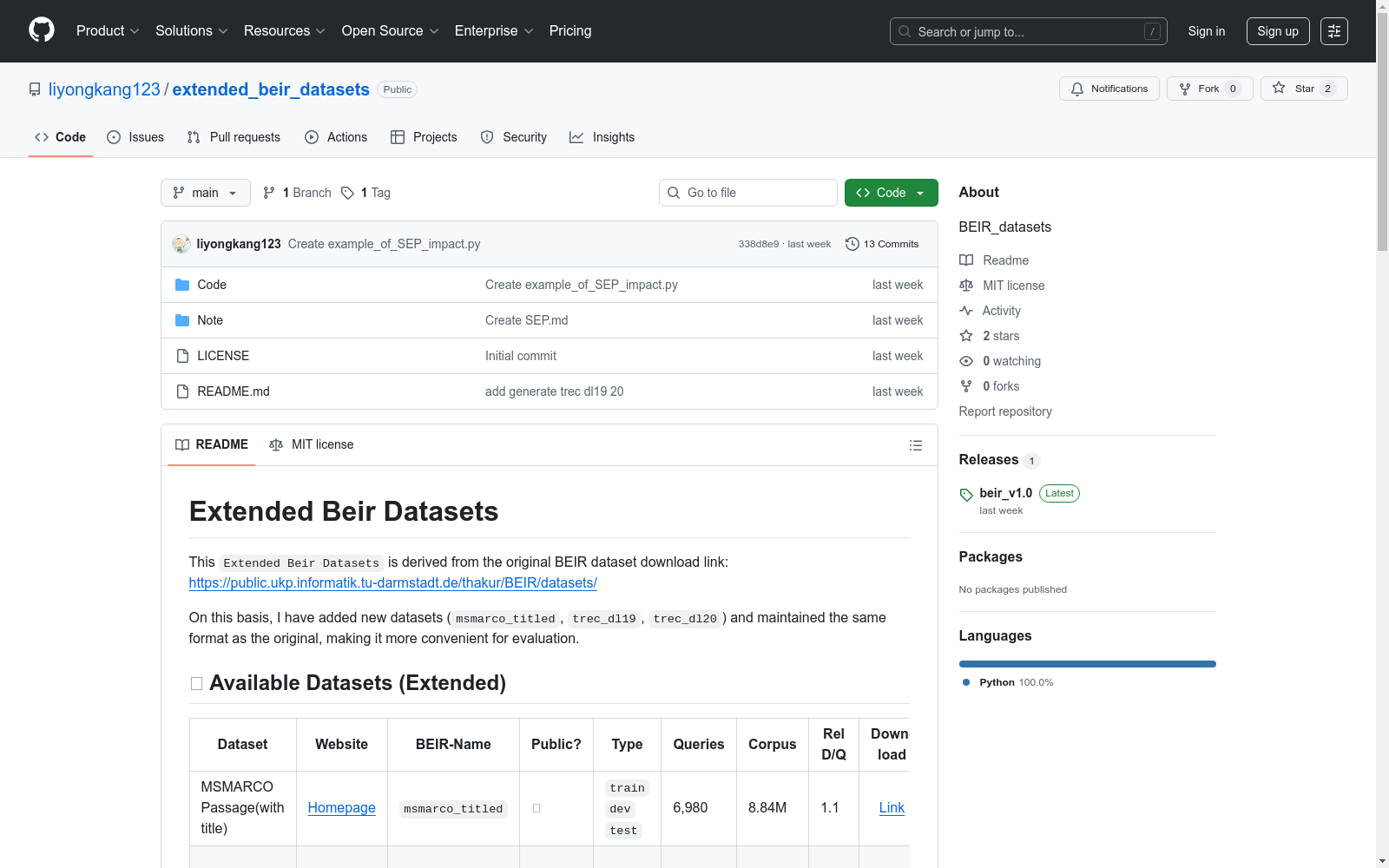Click the commit history clock icon
This screenshot has height=868, width=1389.
click(852, 244)
